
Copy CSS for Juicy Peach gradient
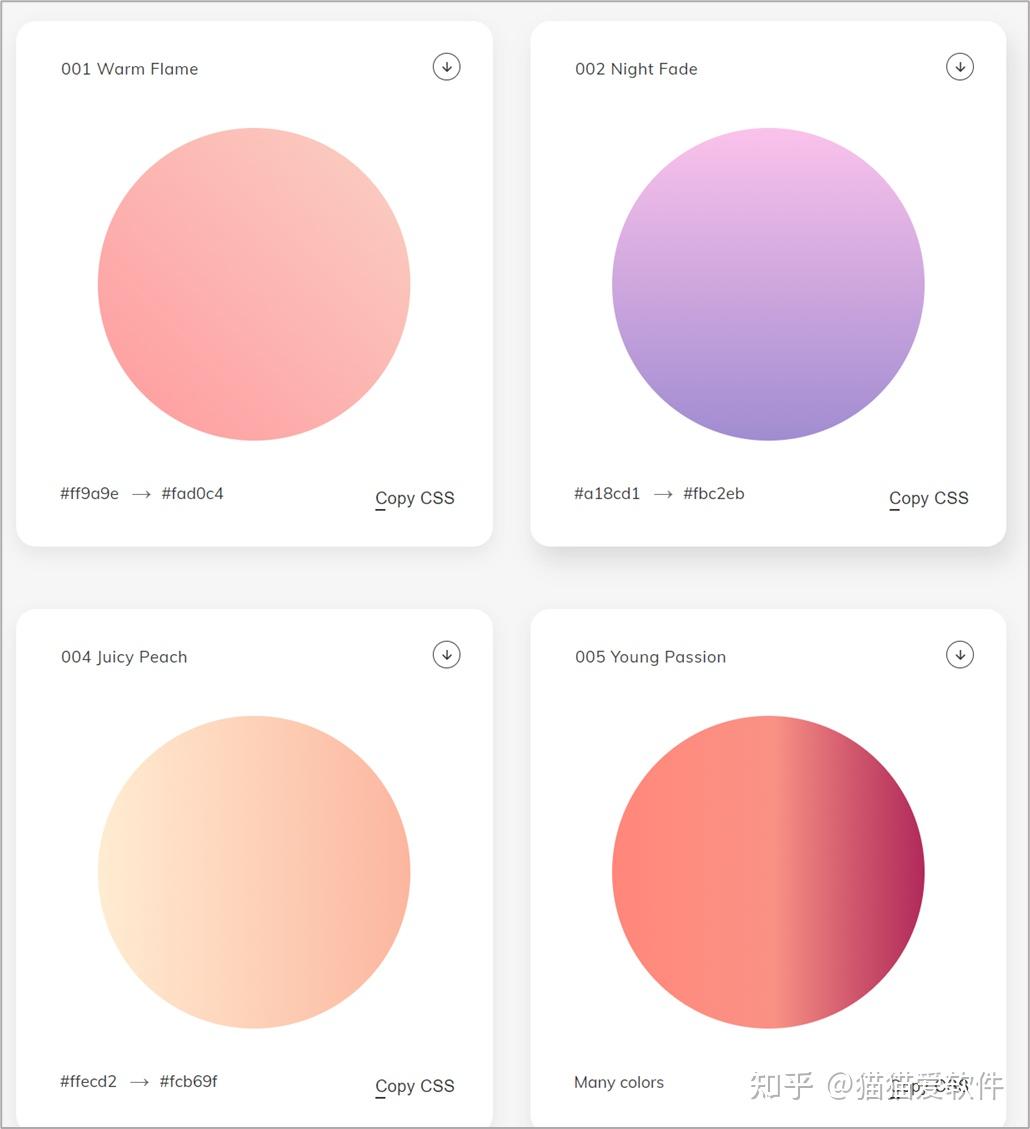414,1086
